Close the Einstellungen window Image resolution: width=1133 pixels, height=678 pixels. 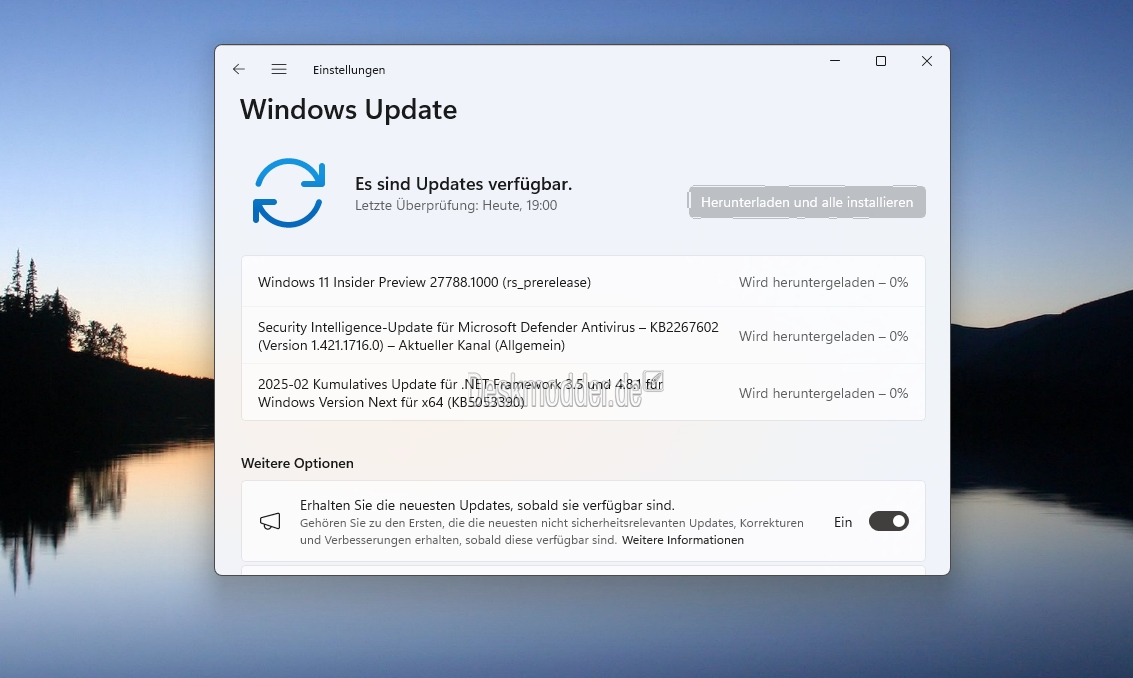pos(927,61)
